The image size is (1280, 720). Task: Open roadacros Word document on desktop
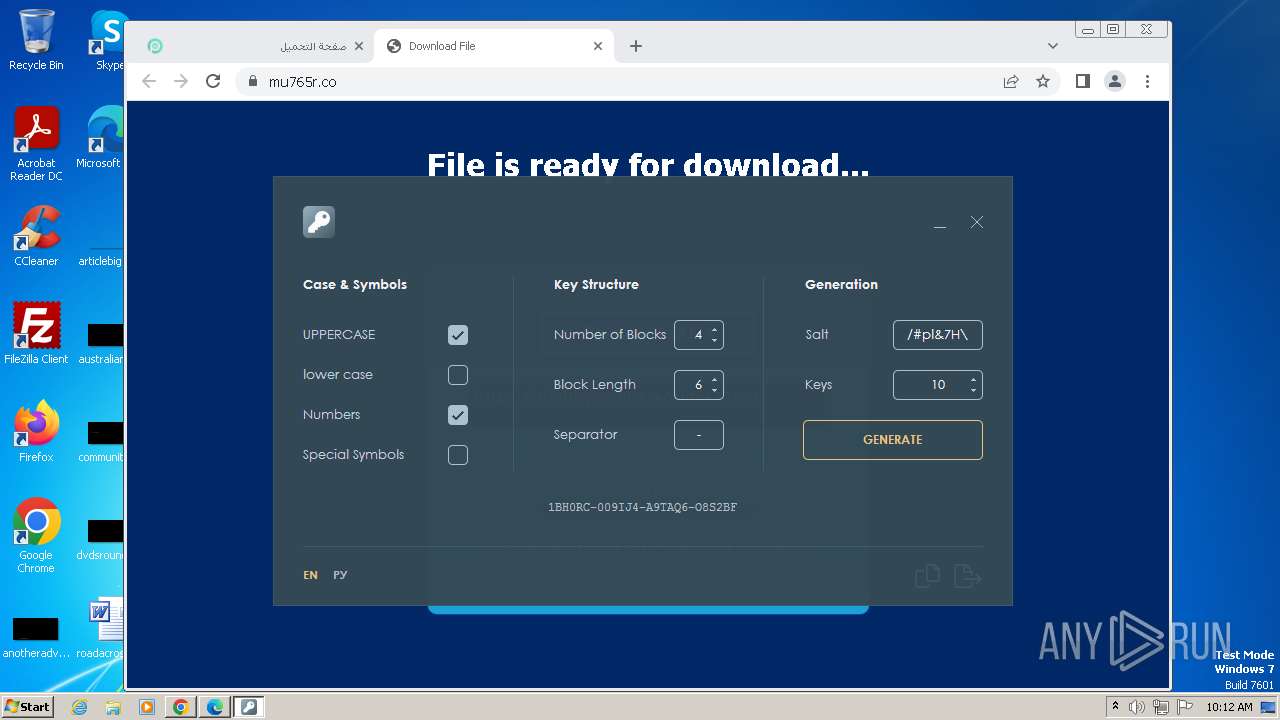pos(100,630)
